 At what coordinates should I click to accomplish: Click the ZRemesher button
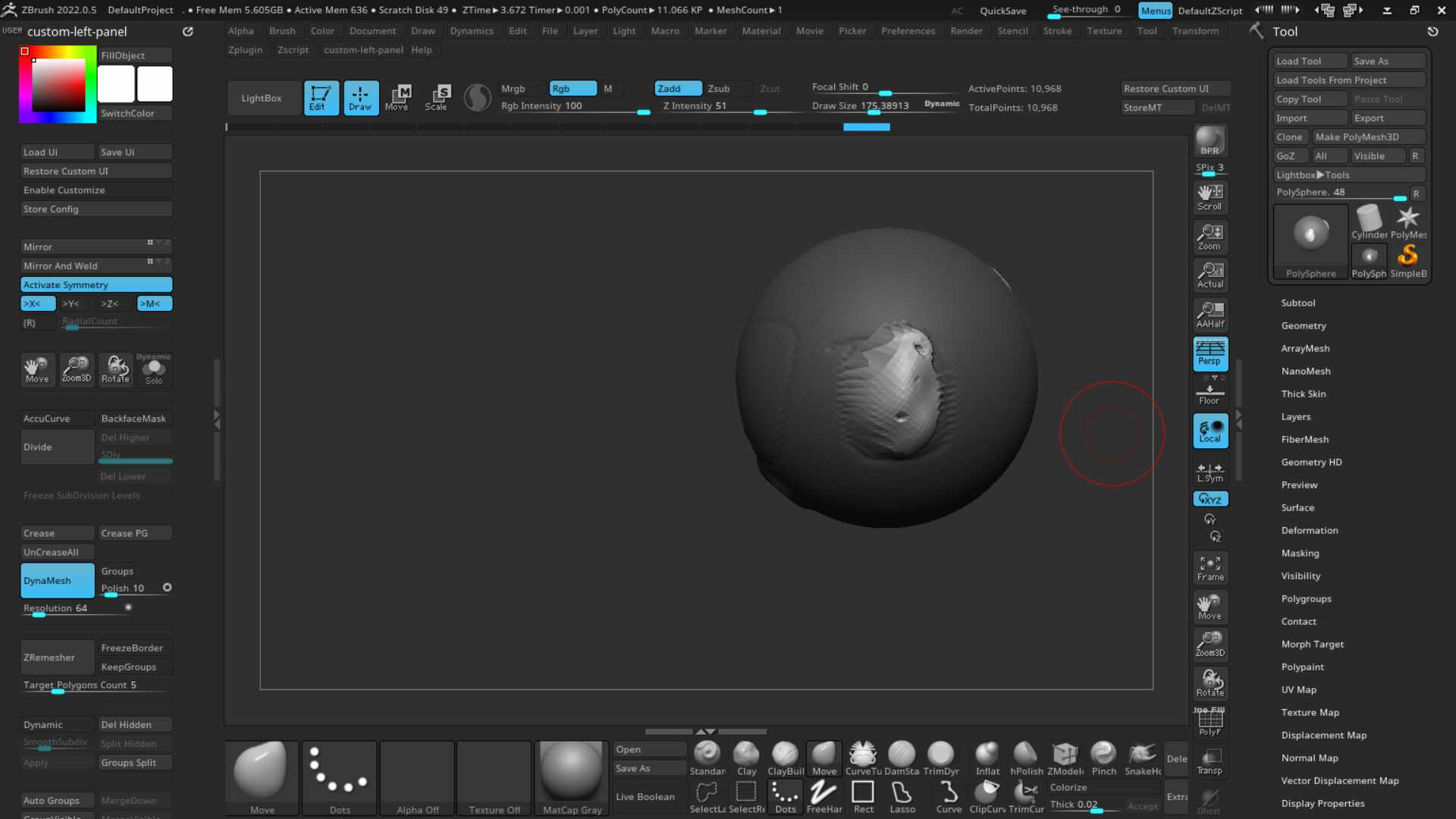(x=58, y=657)
